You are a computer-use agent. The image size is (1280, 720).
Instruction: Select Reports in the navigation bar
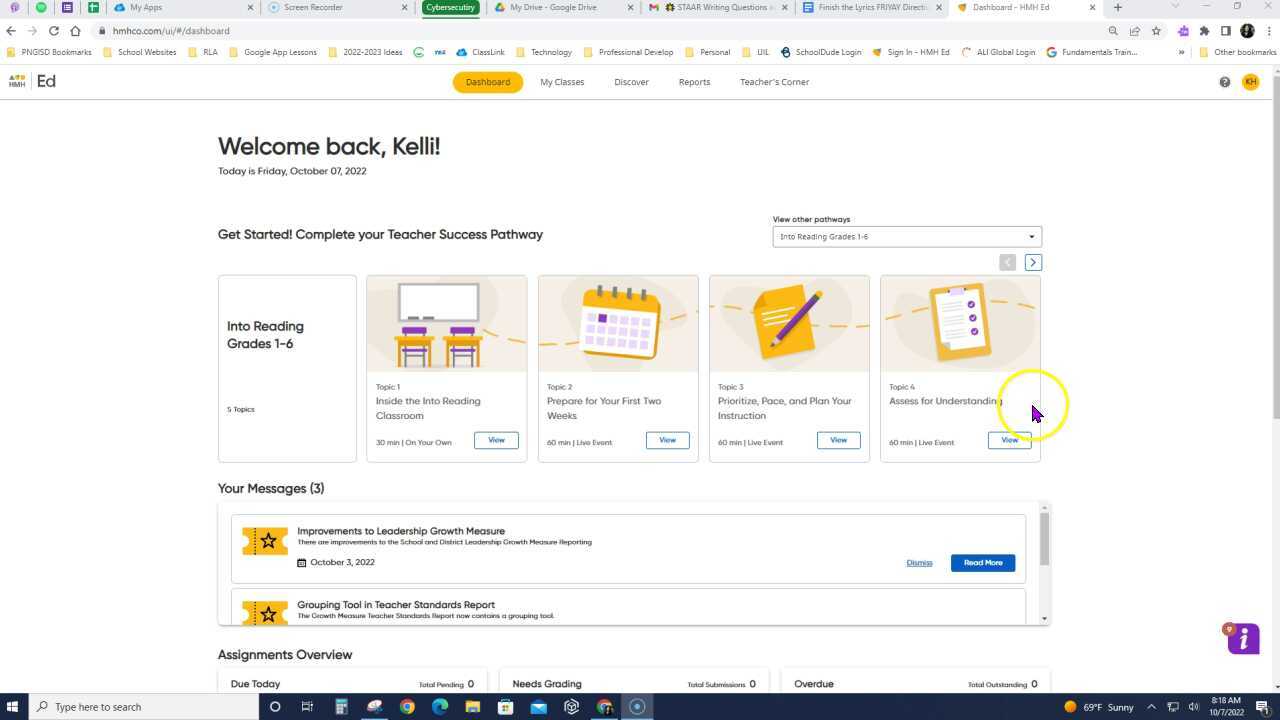(x=694, y=82)
